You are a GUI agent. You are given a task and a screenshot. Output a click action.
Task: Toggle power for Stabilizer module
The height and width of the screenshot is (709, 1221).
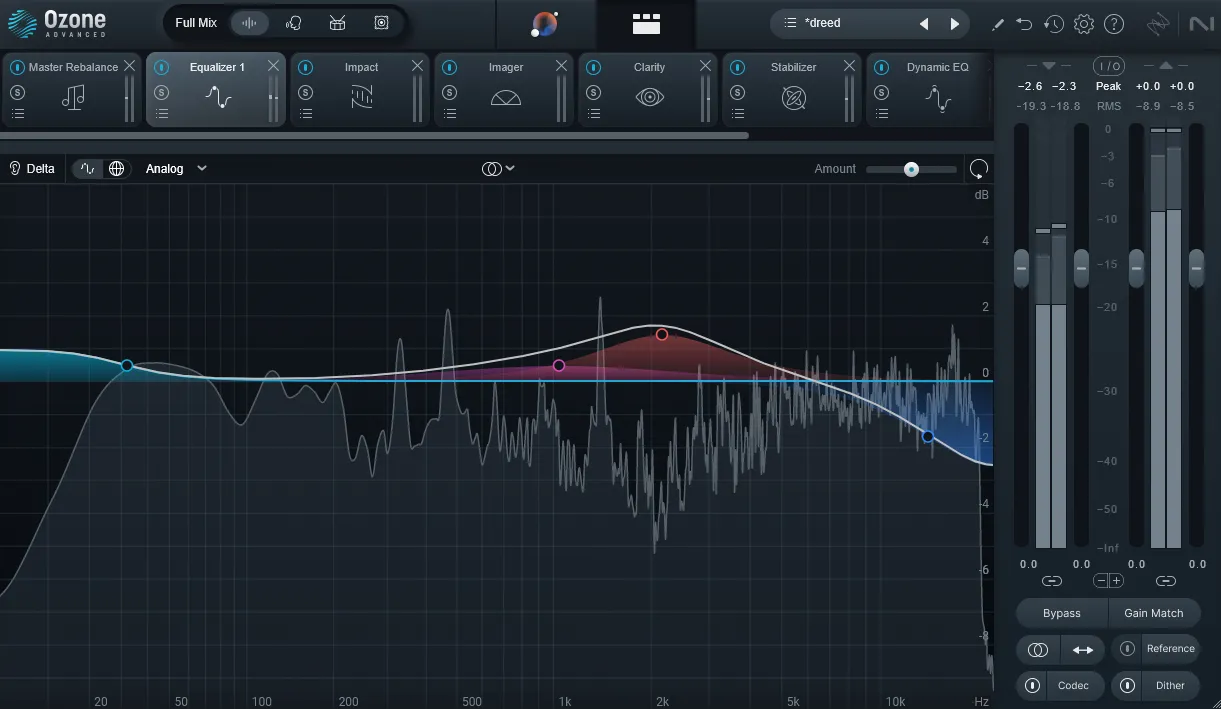(738, 67)
